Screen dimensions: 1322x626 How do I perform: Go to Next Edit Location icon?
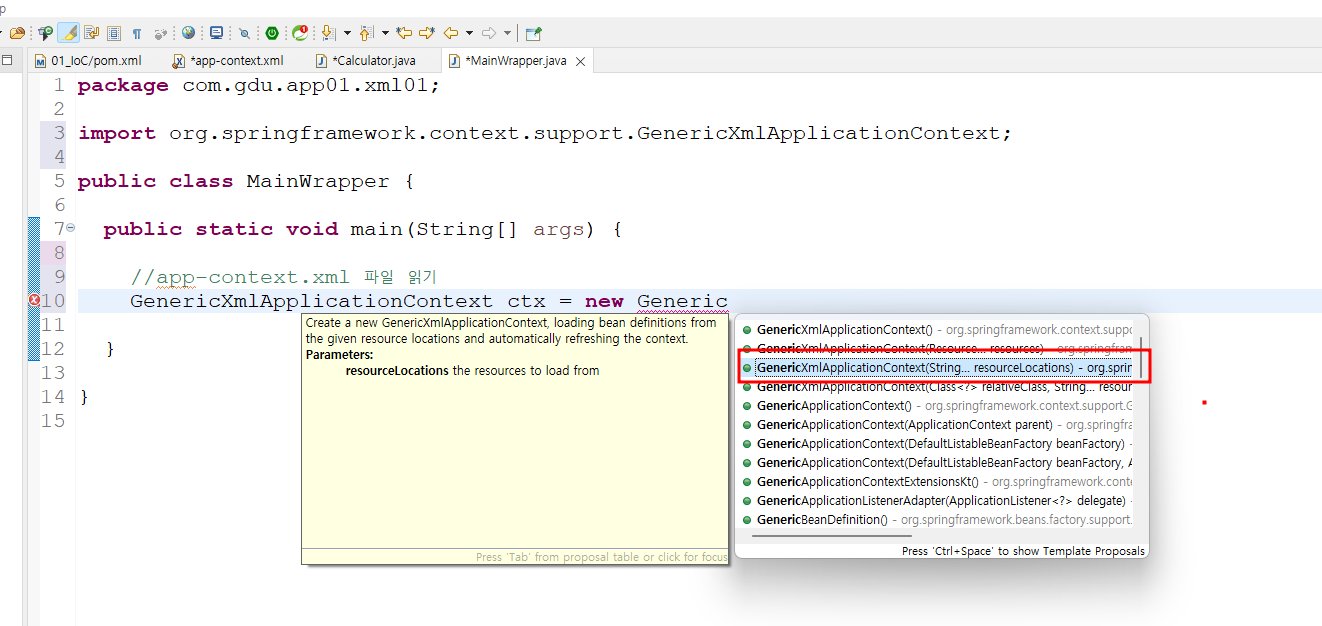click(x=427, y=33)
